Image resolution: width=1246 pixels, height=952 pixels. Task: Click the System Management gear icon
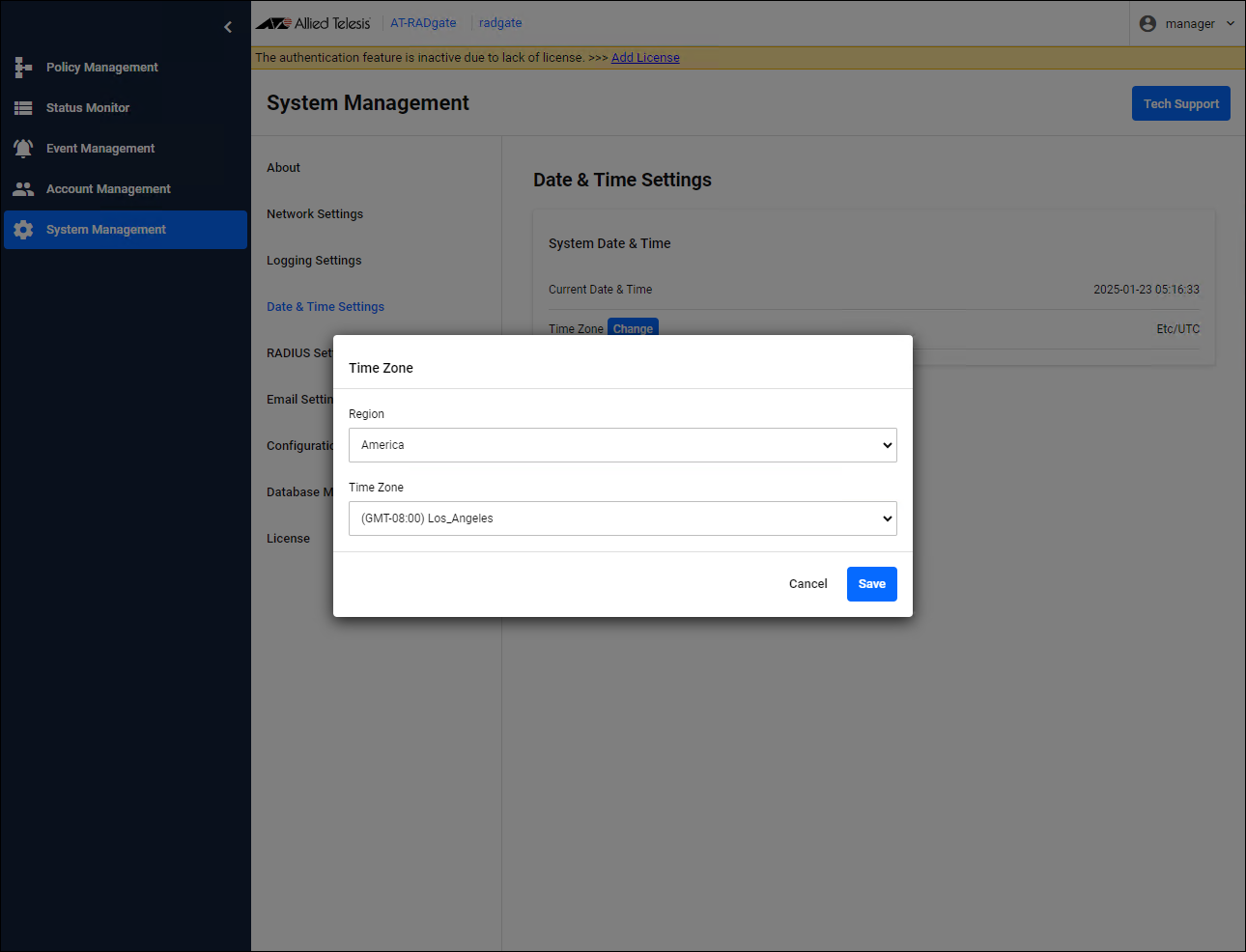(x=23, y=230)
